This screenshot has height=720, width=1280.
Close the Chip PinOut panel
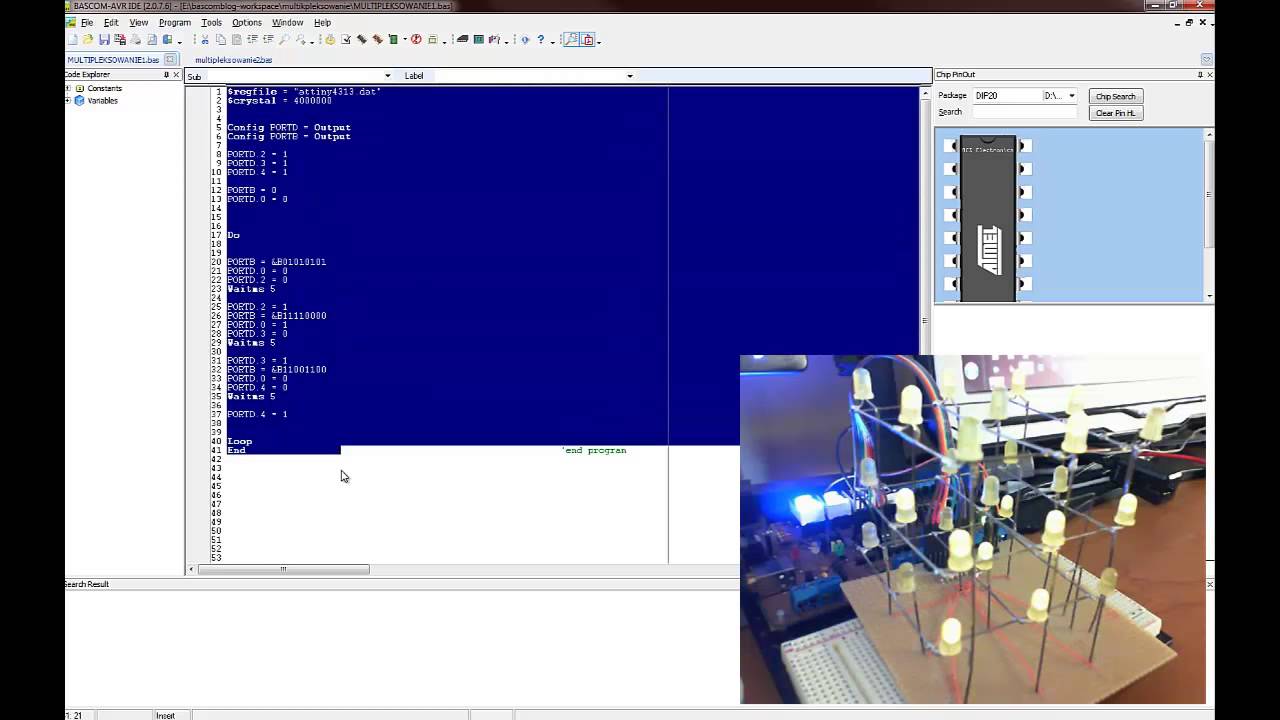point(1210,75)
